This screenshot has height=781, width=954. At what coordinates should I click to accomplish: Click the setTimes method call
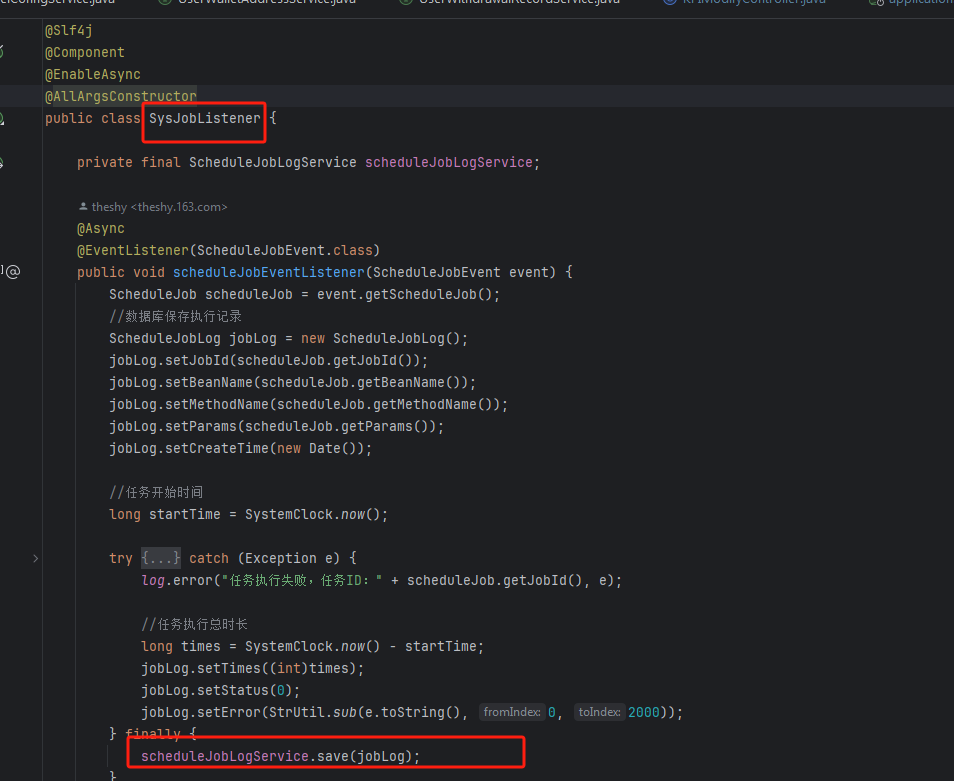click(229, 668)
